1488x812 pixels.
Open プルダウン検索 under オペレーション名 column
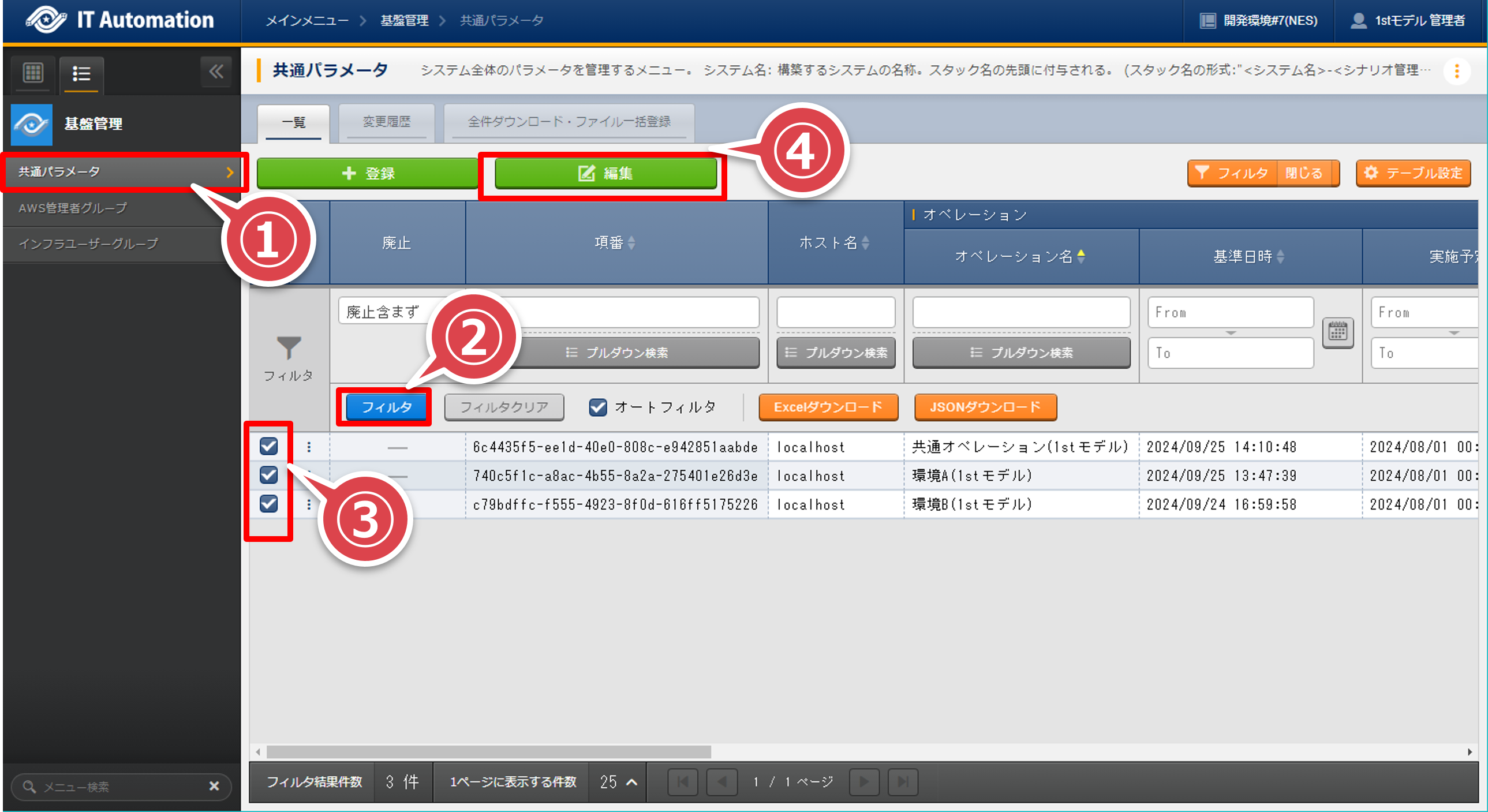(1020, 352)
